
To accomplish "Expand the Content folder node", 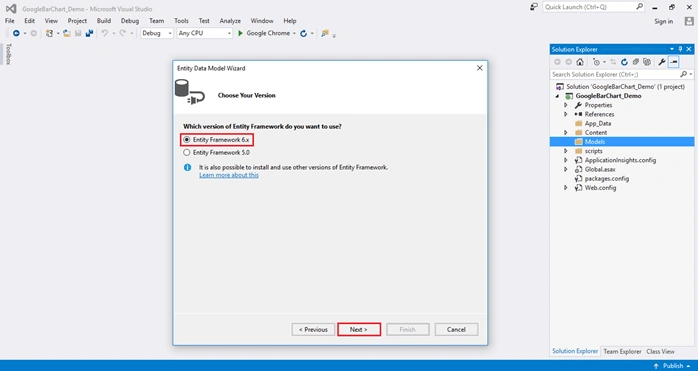I will [x=566, y=133].
